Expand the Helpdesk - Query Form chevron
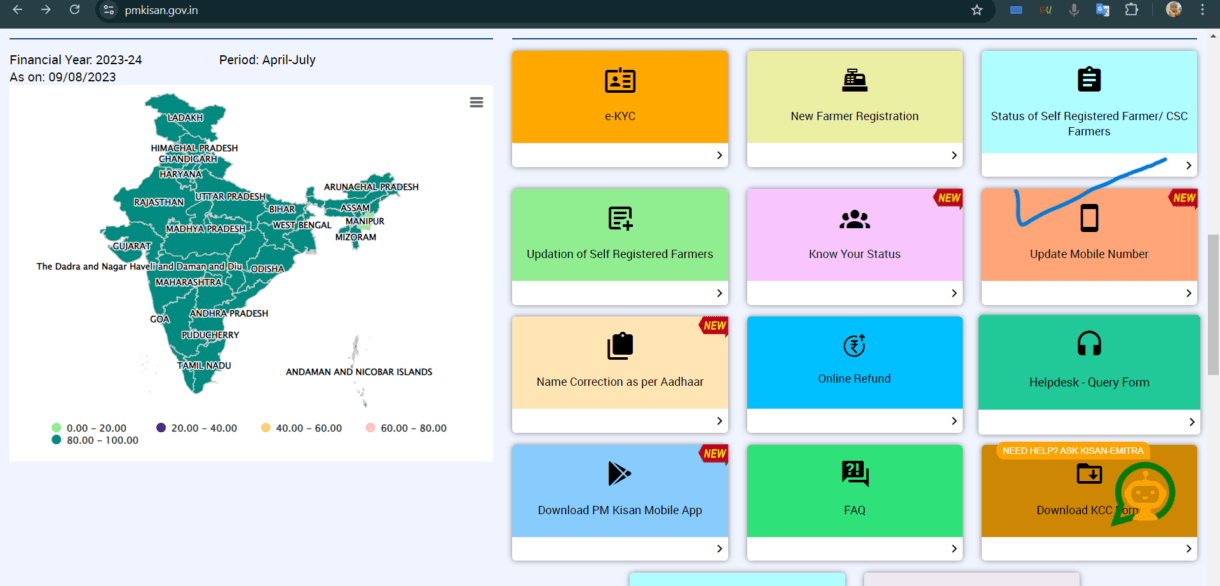The width and height of the screenshot is (1220, 586). (1191, 422)
